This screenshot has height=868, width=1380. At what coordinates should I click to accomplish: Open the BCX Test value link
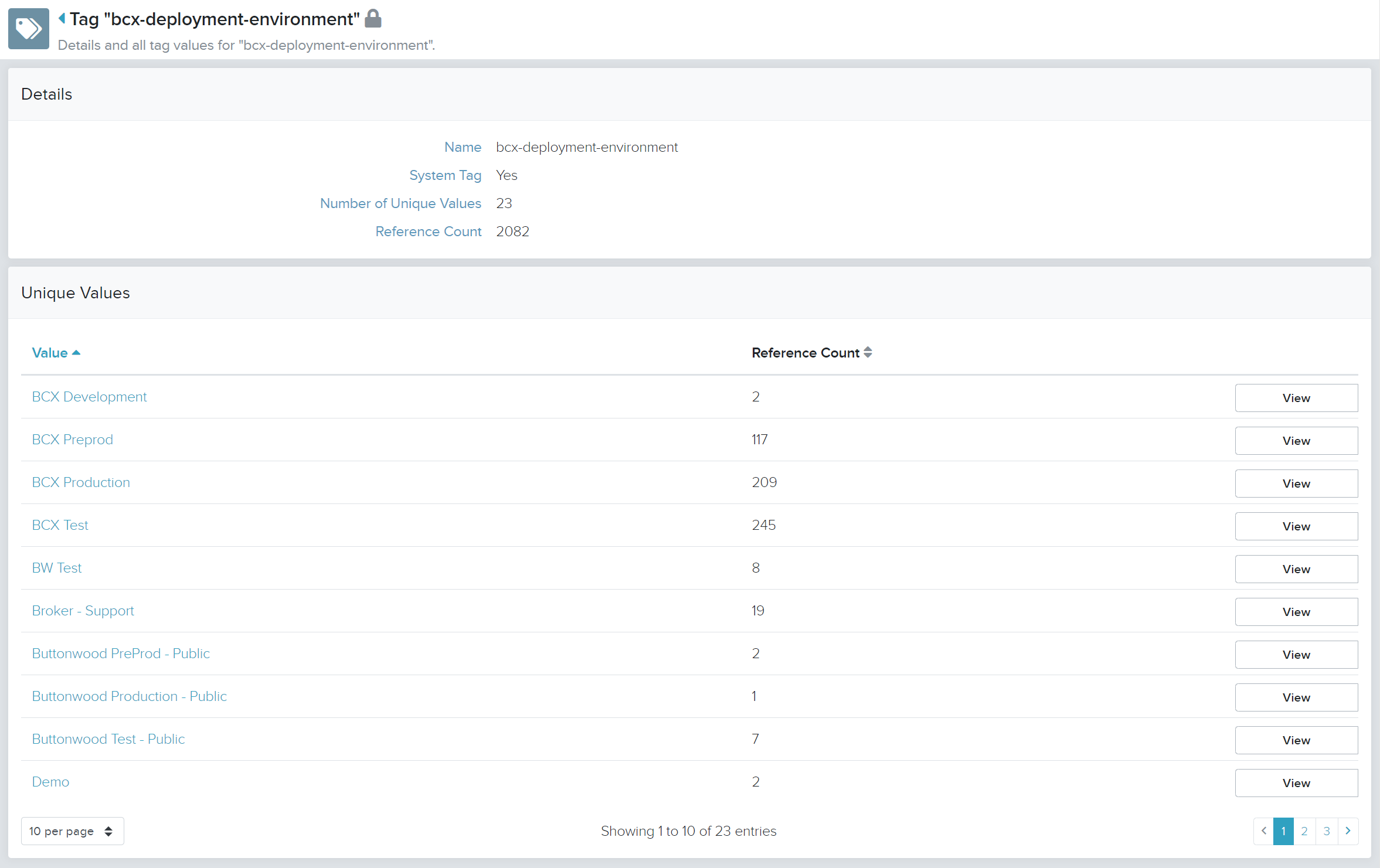point(60,525)
